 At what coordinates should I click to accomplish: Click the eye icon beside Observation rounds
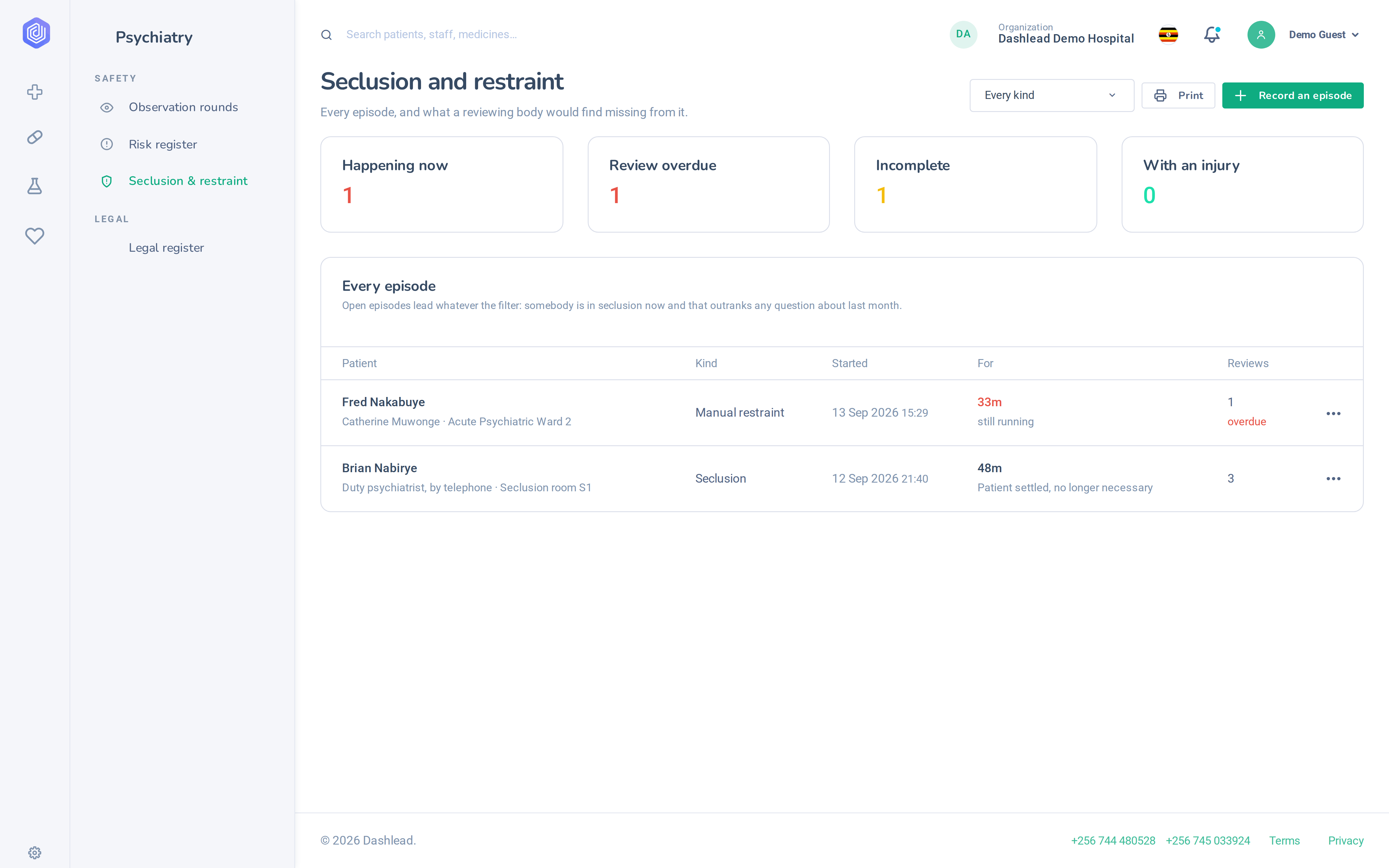(107, 107)
